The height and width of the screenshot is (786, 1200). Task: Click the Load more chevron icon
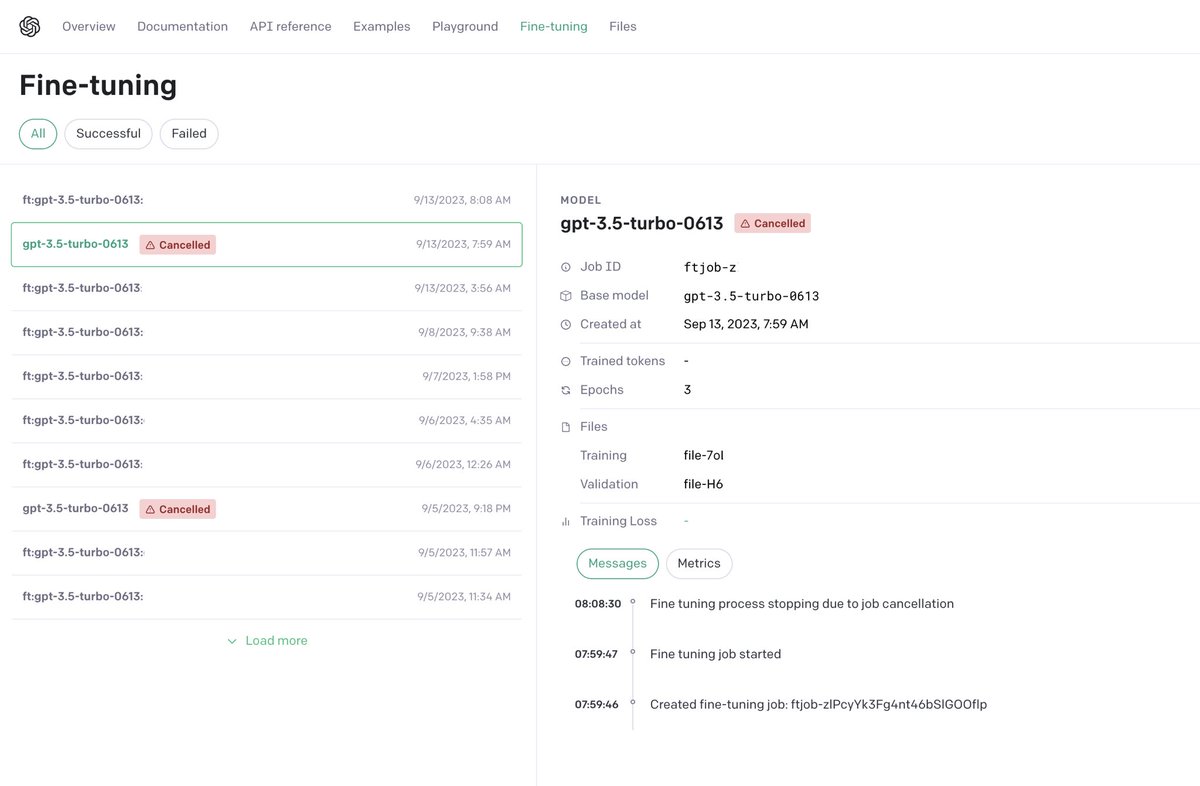coord(232,641)
